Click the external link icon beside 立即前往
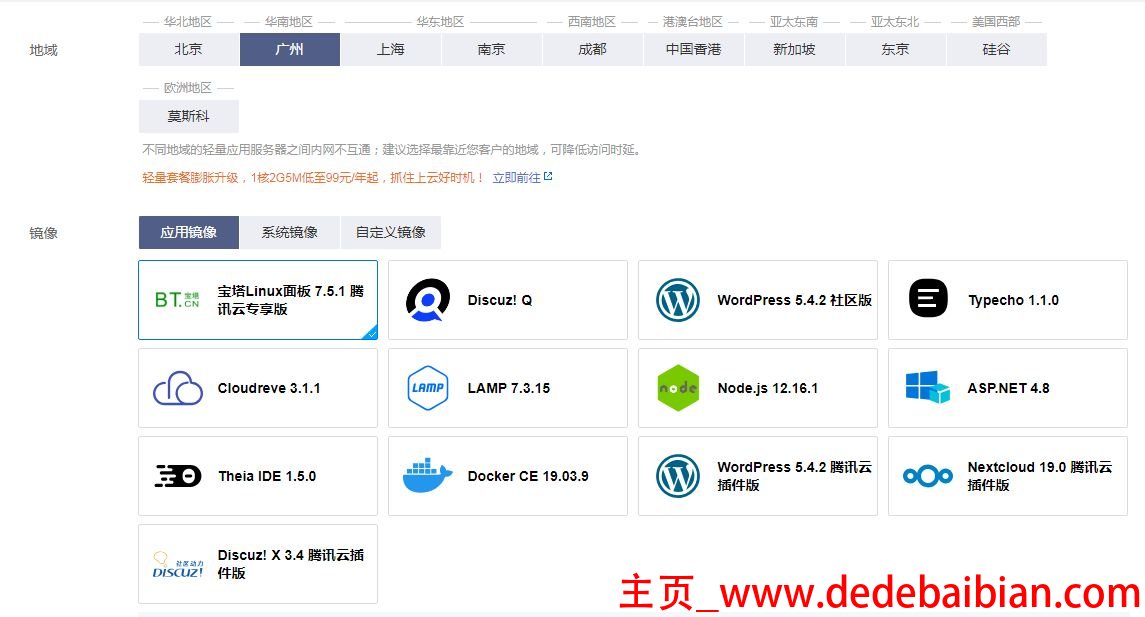Viewport: 1145px width, 617px height. (x=548, y=177)
